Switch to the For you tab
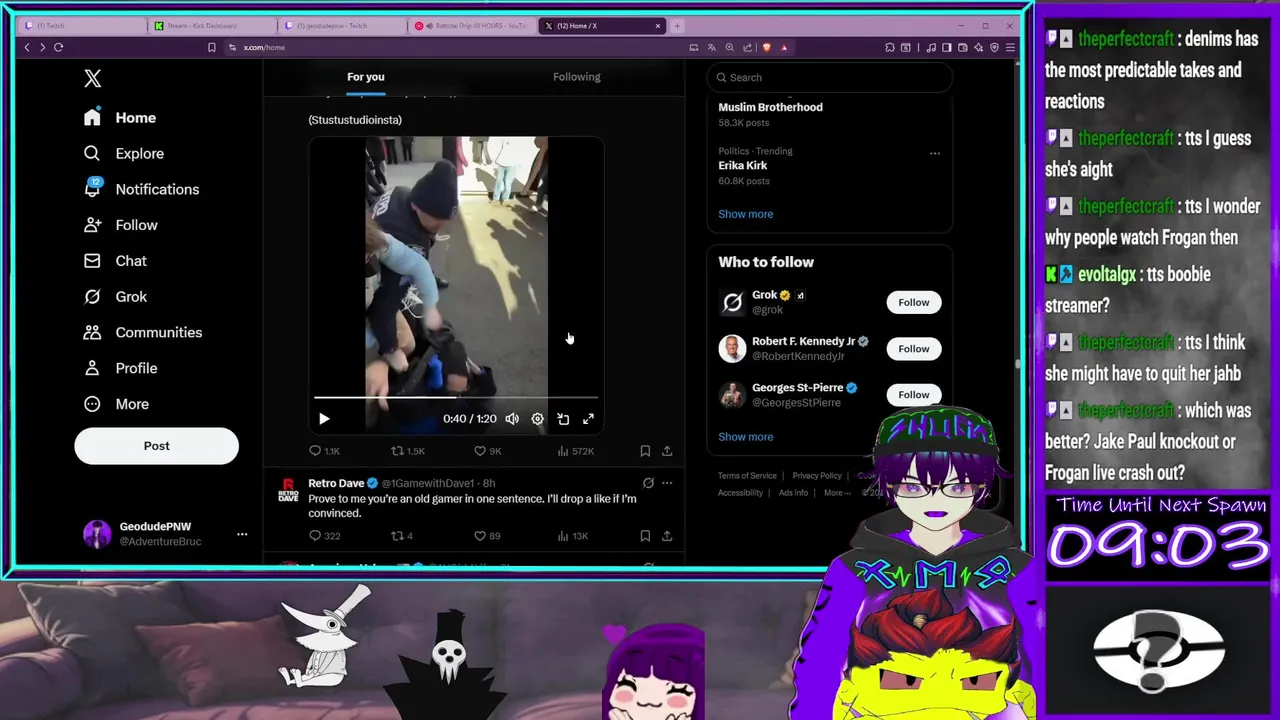Image resolution: width=1280 pixels, height=720 pixels. click(x=366, y=77)
